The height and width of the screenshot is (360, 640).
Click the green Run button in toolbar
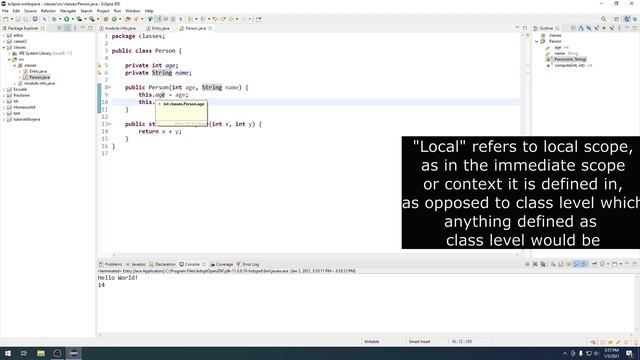[67, 19]
